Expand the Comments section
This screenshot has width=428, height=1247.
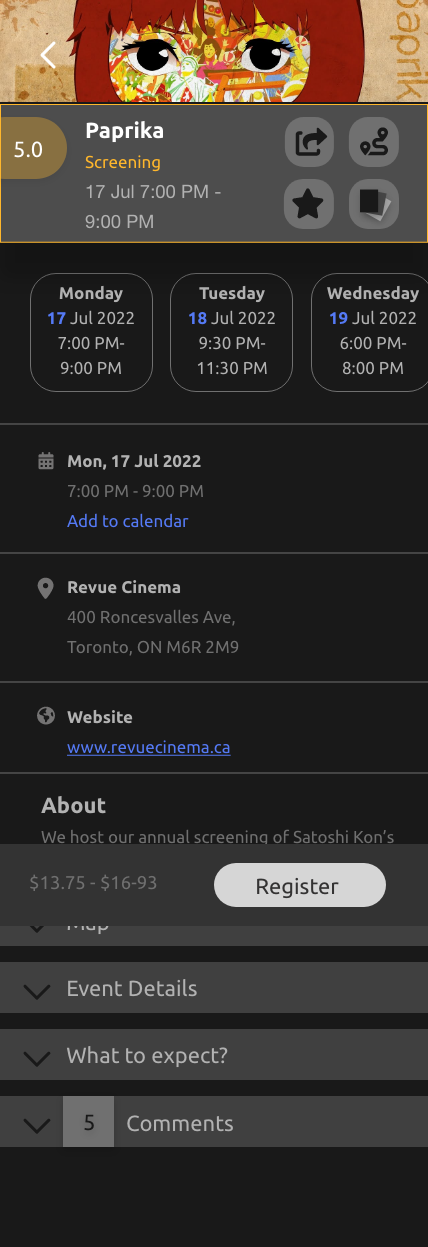214,1122
